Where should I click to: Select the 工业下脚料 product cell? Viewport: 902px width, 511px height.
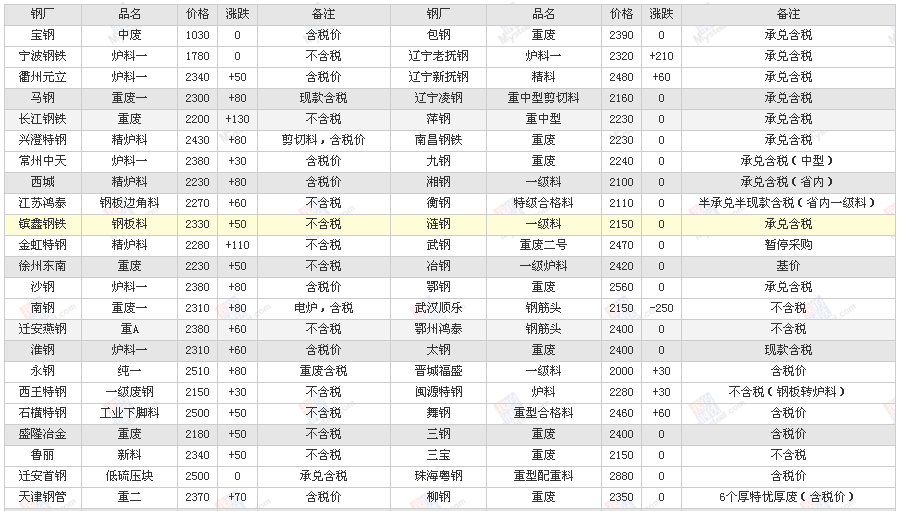coord(129,413)
